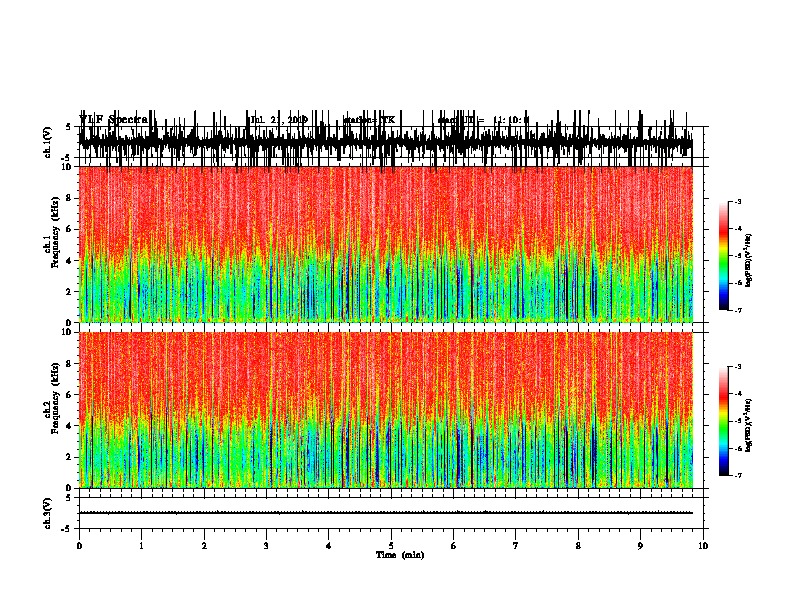Screen dimensions: 792x612
Task: Click the 'Time (min)' axis label
Action: pyautogui.click(x=400, y=555)
